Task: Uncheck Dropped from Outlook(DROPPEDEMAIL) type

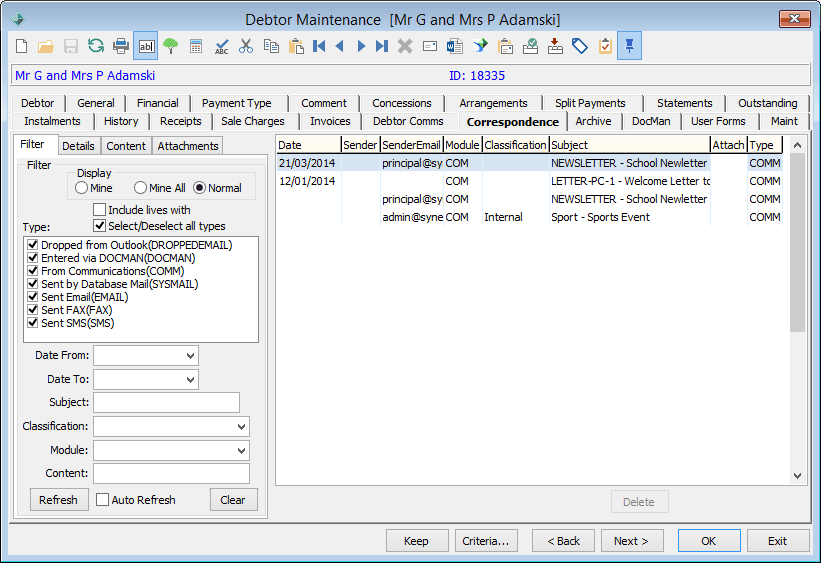Action: [x=33, y=245]
